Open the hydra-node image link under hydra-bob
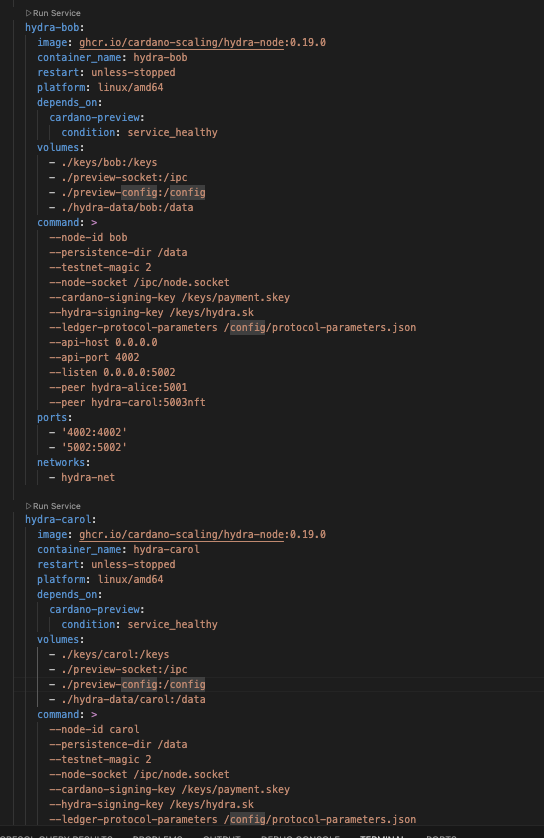This screenshot has height=838, width=544. pyautogui.click(x=181, y=42)
